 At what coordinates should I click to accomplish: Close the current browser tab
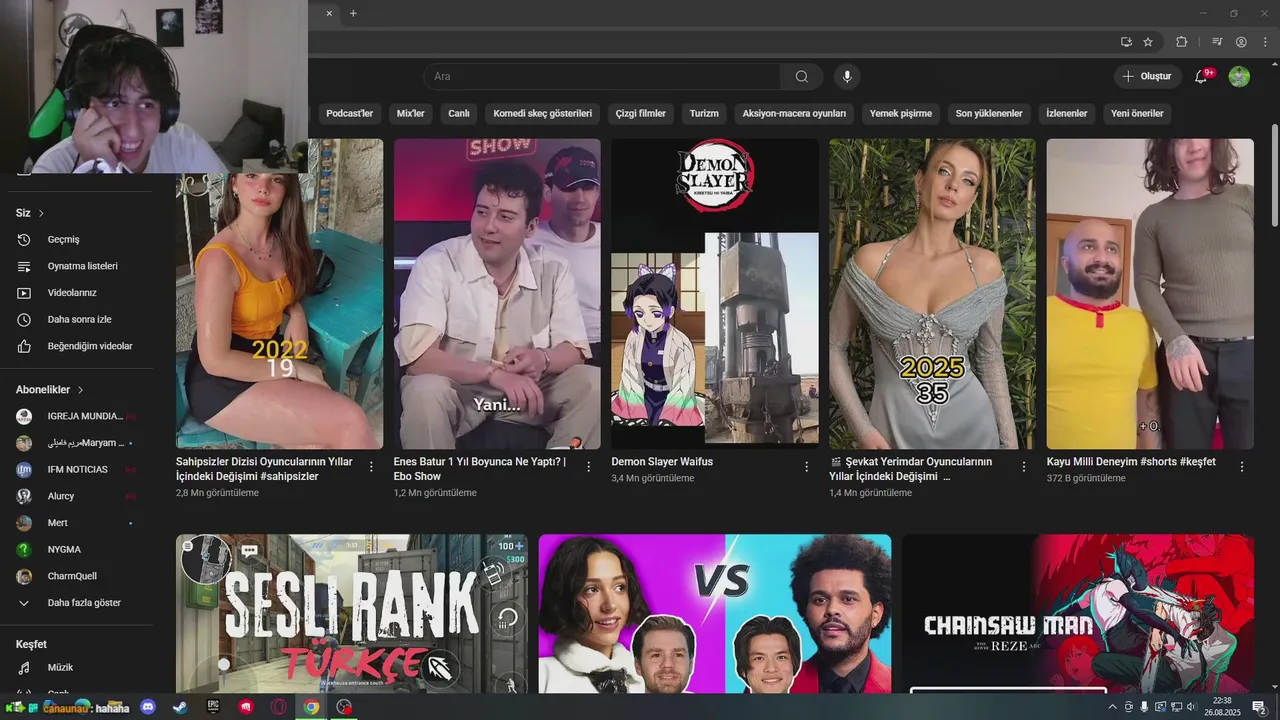point(329,13)
